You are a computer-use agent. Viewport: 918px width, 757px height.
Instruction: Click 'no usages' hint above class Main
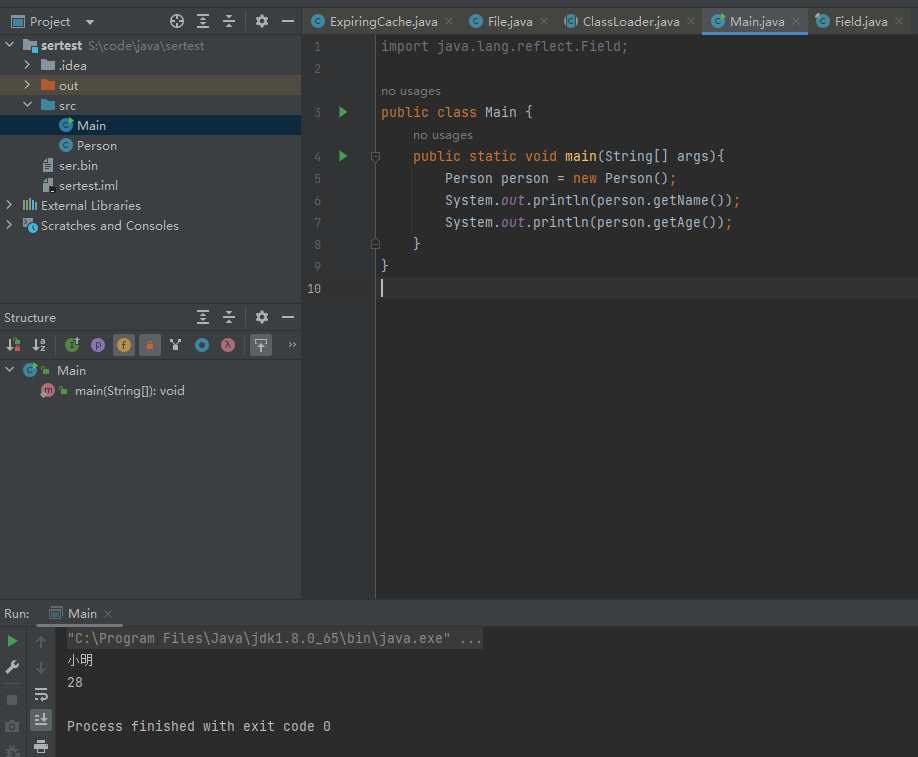tap(411, 91)
